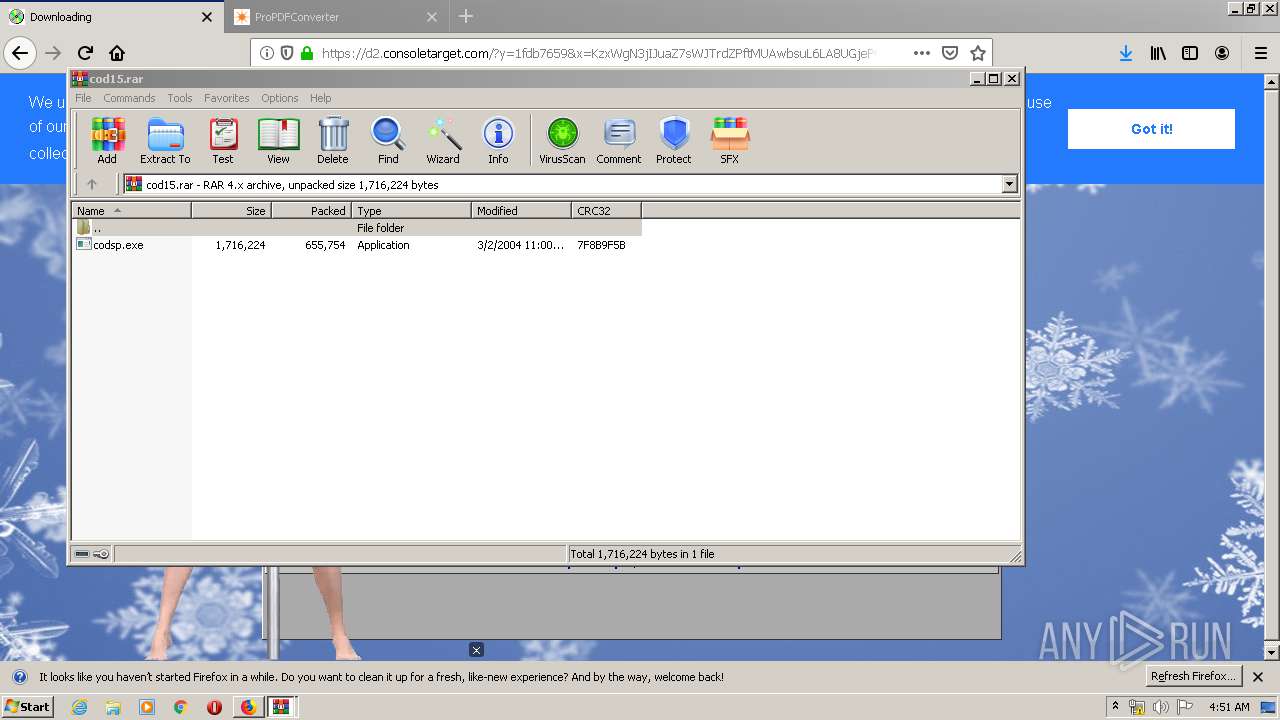This screenshot has height=720, width=1280.
Task: Sort by the CRC32 column header
Action: [606, 211]
